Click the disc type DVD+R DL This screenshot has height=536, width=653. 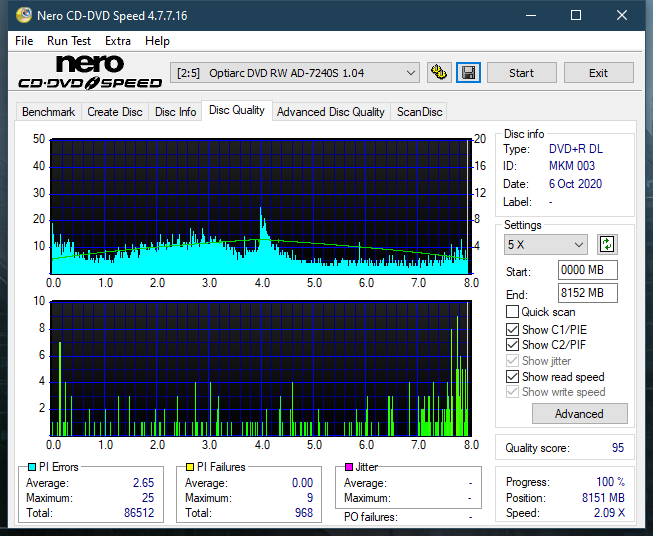pyautogui.click(x=576, y=149)
